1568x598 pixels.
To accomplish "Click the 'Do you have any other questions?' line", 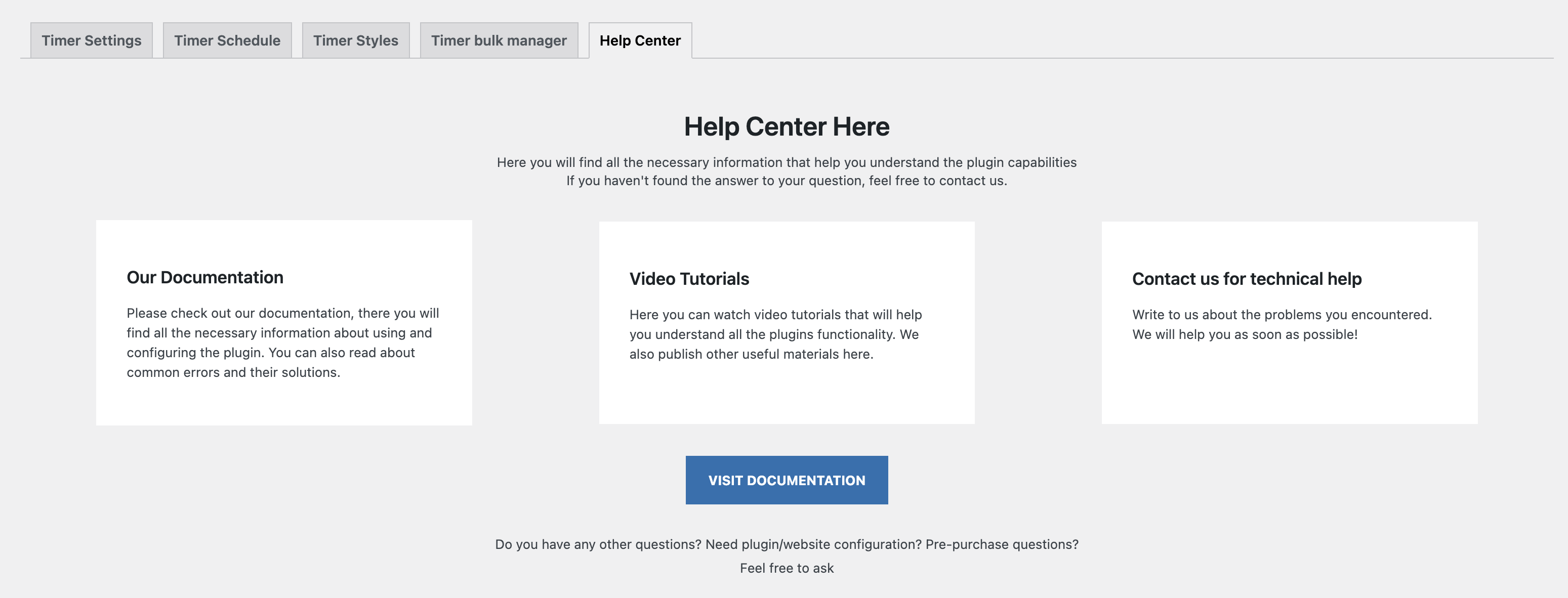I will [x=787, y=544].
